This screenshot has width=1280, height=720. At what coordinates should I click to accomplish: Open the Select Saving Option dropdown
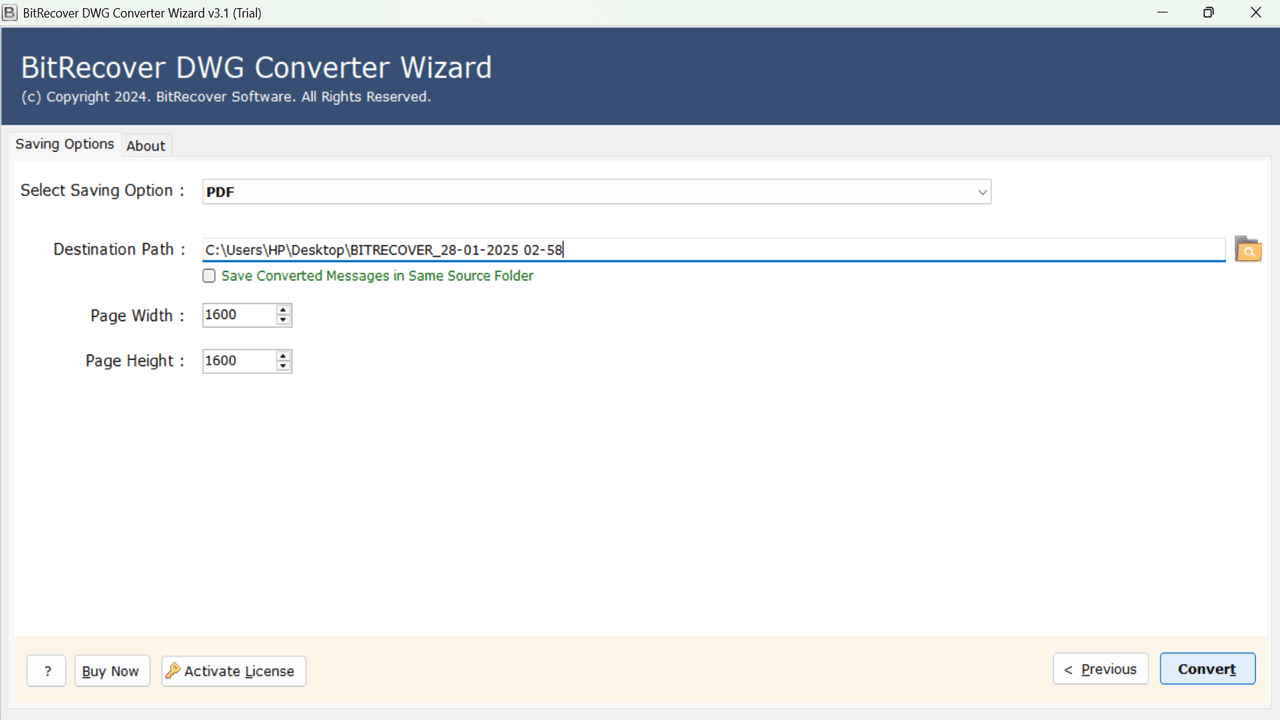pyautogui.click(x=596, y=192)
